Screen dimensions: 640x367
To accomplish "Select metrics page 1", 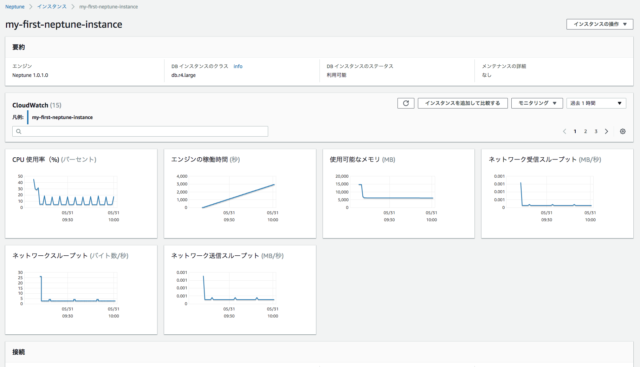I will click(x=575, y=131).
